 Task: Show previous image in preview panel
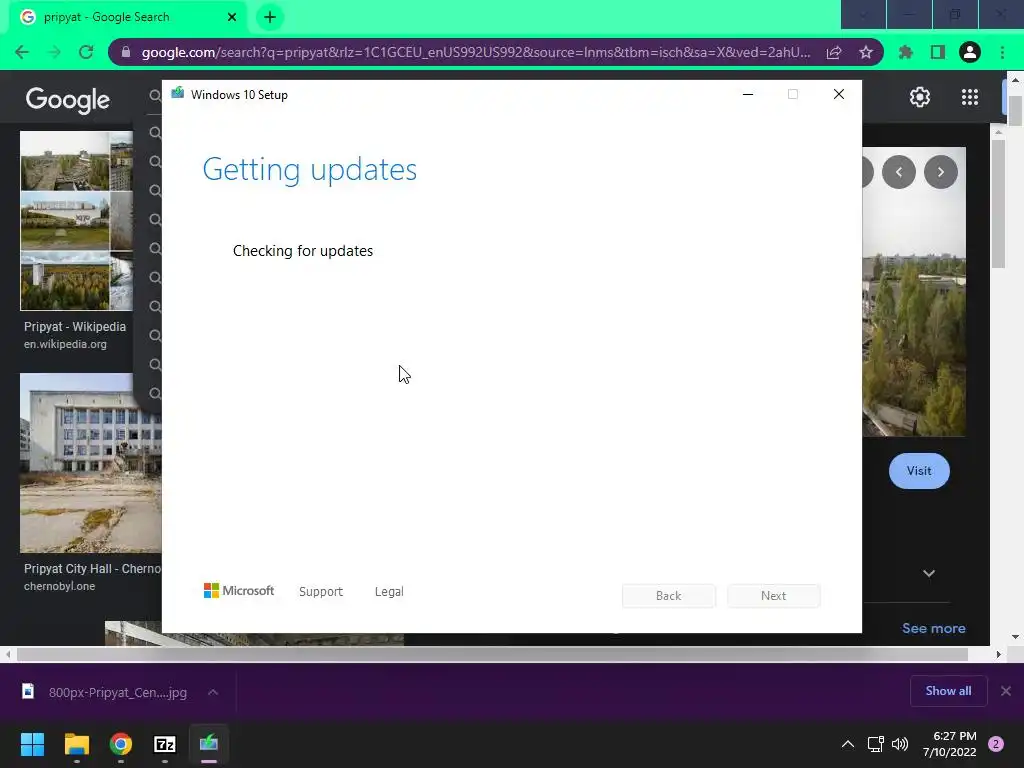(899, 172)
